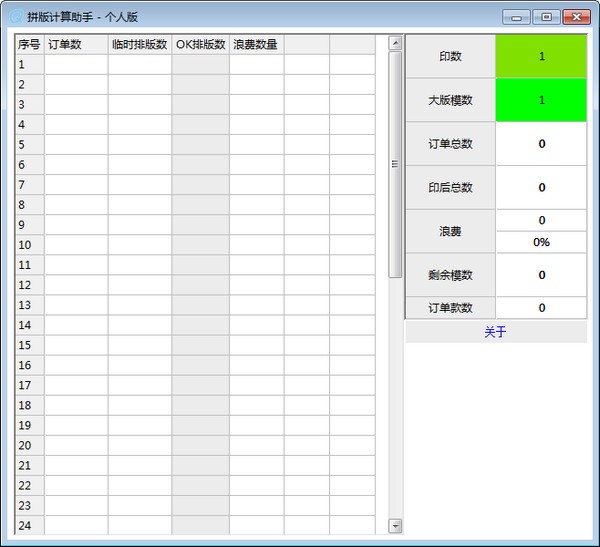Click the green 印数 value cell

point(541,57)
